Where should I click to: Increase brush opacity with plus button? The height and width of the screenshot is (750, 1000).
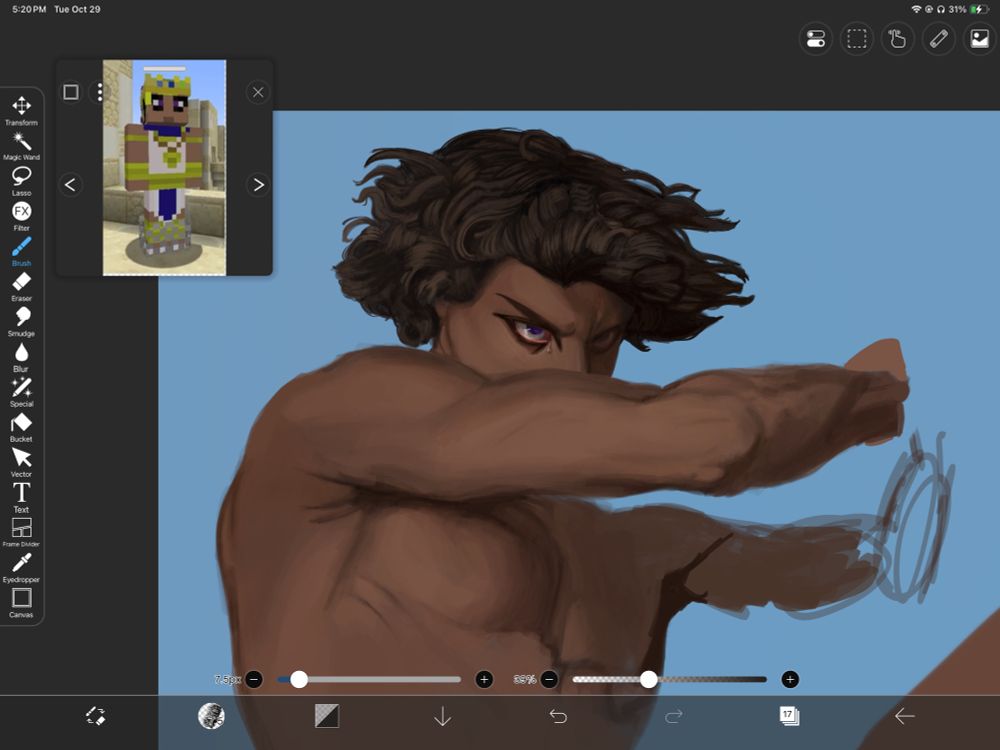tap(790, 680)
